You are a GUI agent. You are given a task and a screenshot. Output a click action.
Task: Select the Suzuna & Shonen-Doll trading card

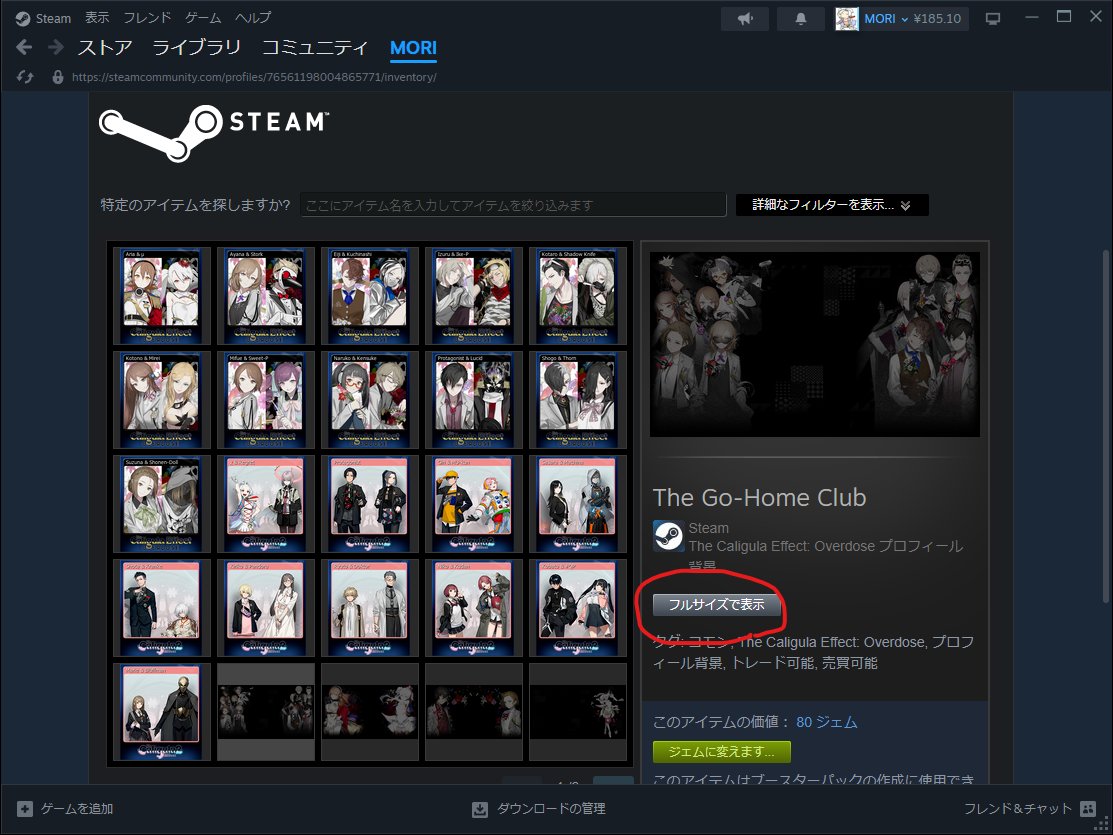(x=162, y=503)
